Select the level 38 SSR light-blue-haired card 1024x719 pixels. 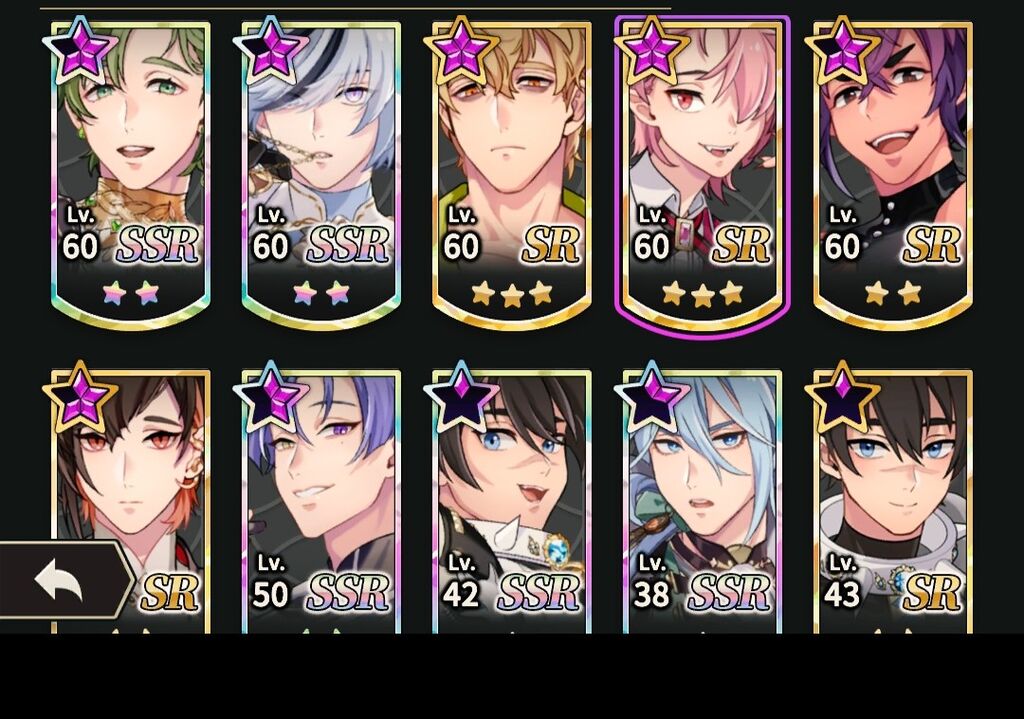pos(703,502)
